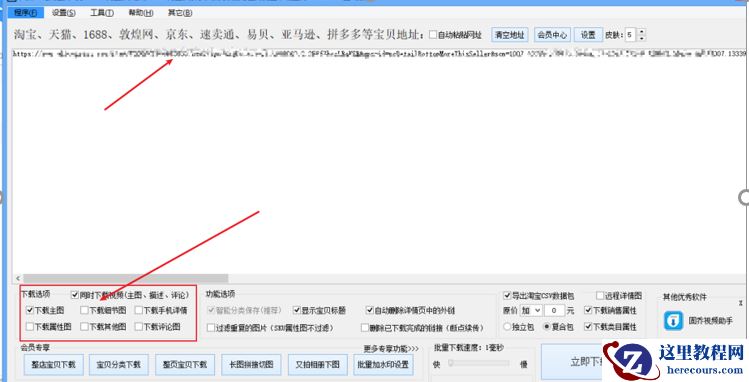749x382 pixels.
Task: Click the scrollbar left arrow
Action: tap(18, 278)
